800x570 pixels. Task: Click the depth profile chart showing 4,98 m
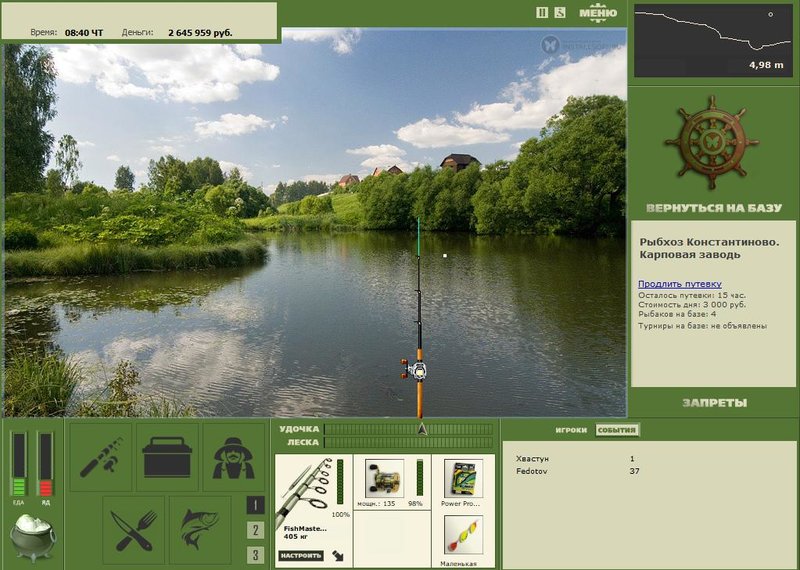coord(713,41)
